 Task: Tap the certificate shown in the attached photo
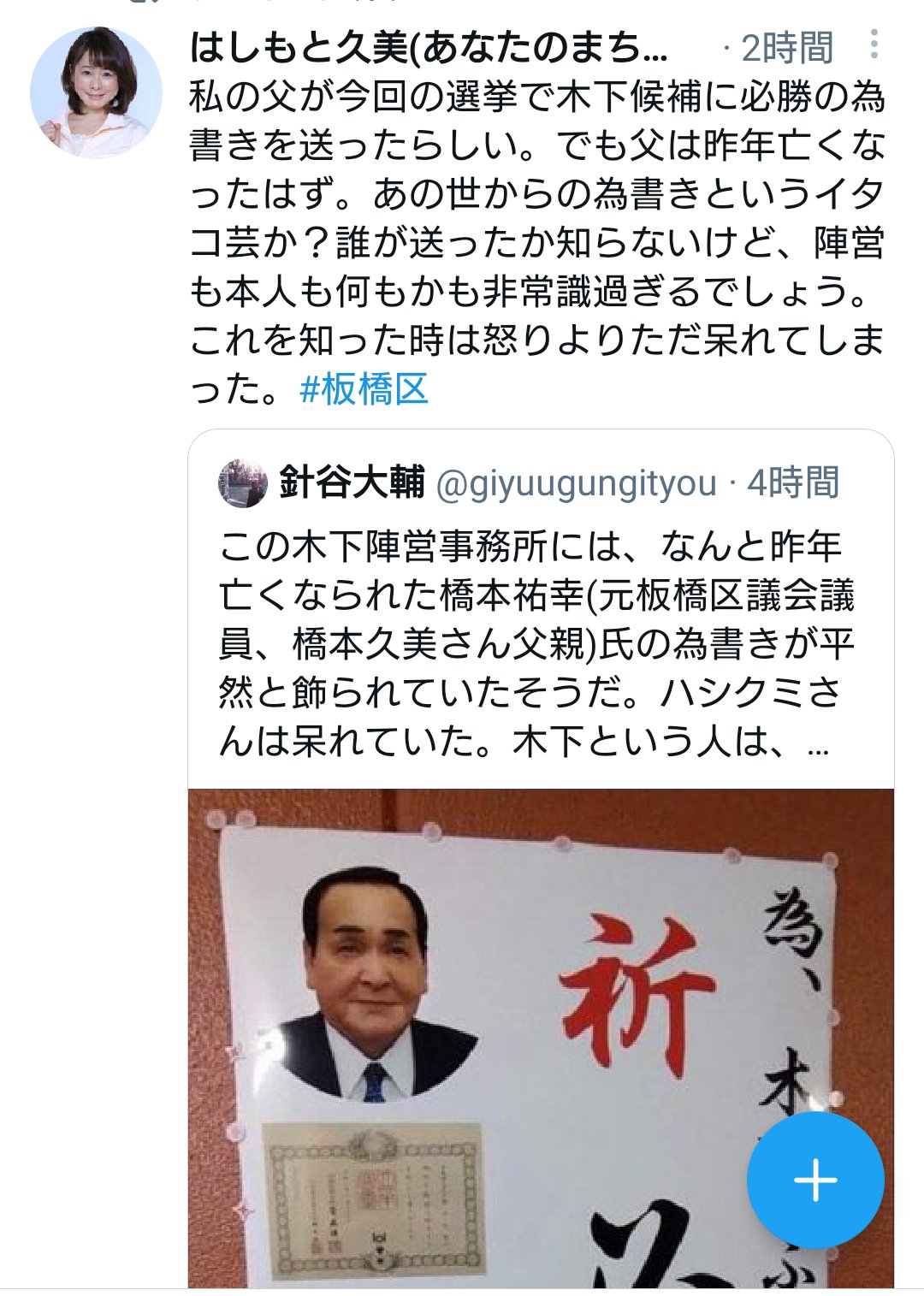pyautogui.click(x=374, y=1202)
